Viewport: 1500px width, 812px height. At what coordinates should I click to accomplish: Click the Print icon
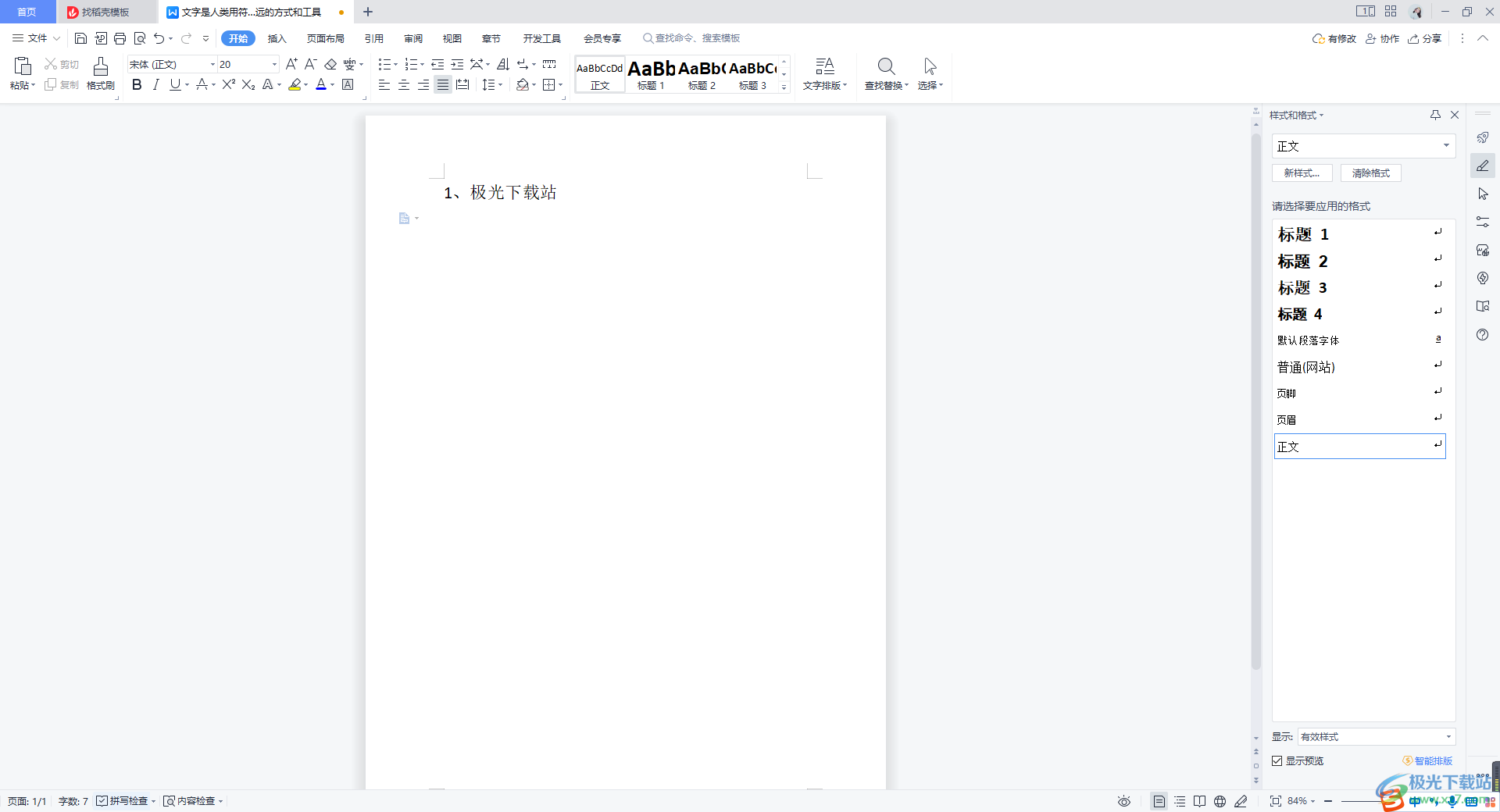coord(120,38)
